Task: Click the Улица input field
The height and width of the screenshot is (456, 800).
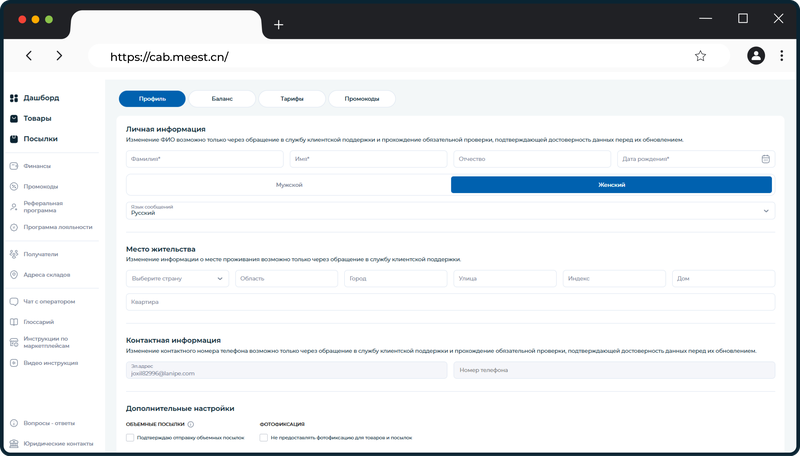Action: 505,278
